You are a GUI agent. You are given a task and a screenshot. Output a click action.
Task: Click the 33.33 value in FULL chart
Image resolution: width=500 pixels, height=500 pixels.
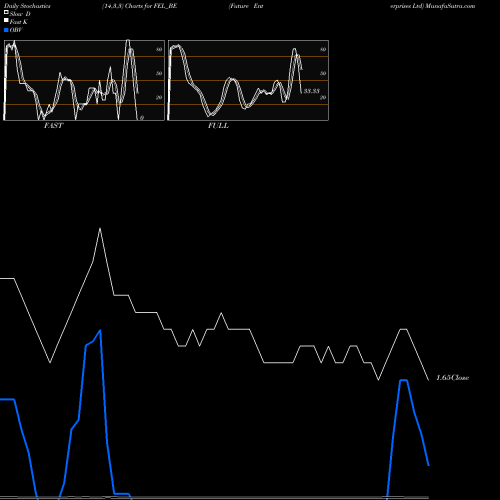[x=312, y=91]
